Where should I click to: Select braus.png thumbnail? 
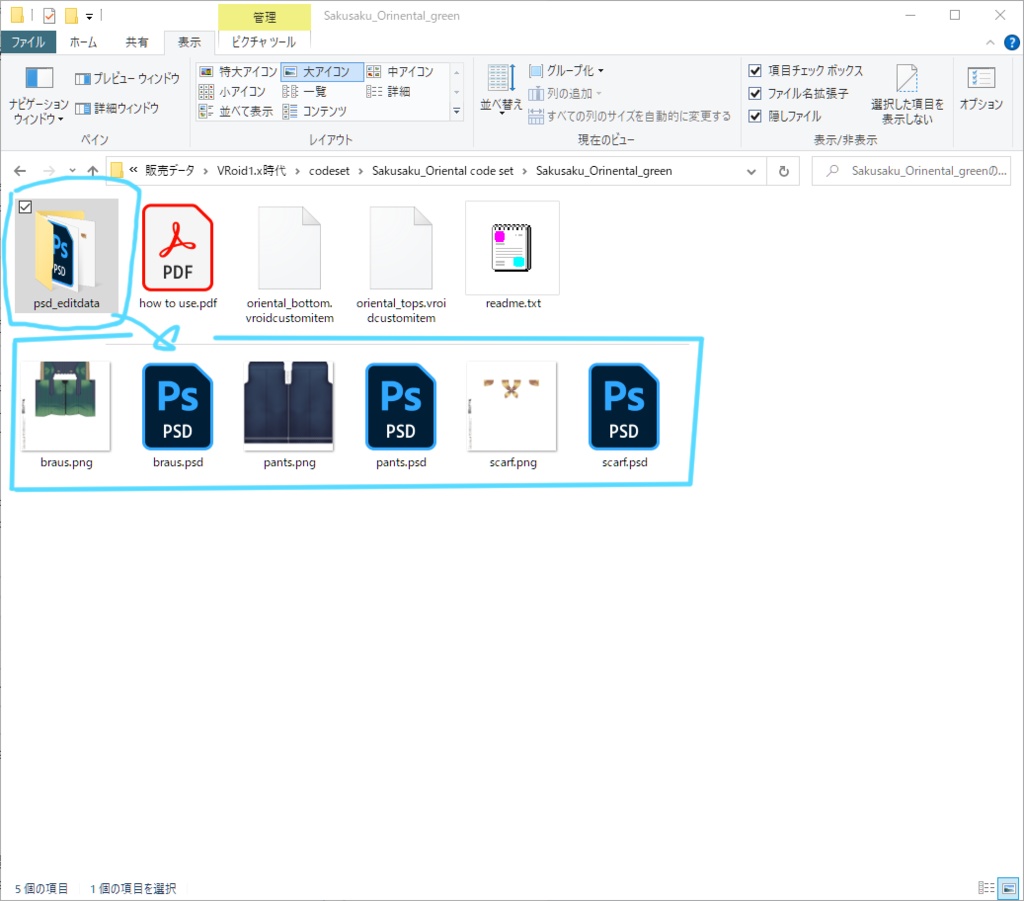coord(66,415)
